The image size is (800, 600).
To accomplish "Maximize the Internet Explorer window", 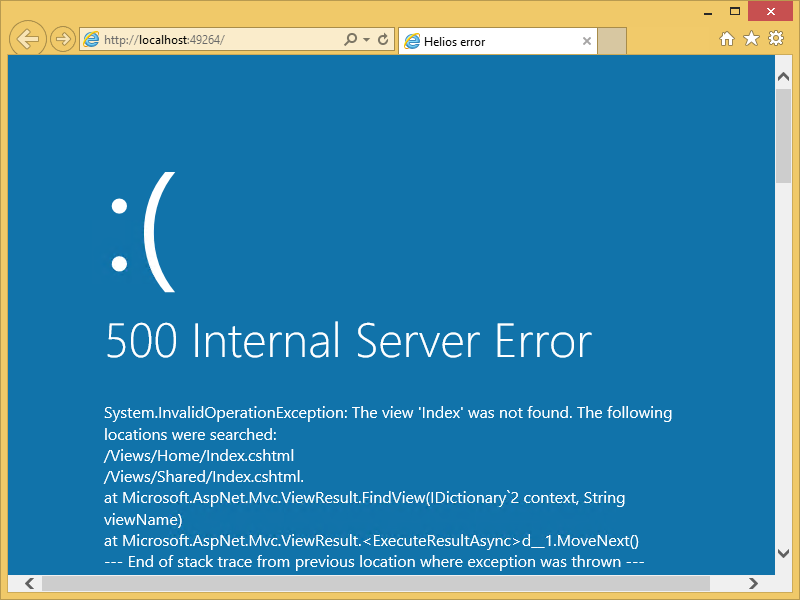I will 735,11.
